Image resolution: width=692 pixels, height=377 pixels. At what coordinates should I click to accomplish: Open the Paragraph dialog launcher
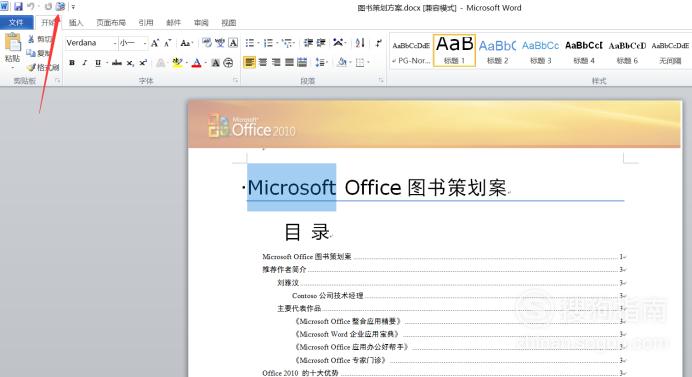(x=381, y=80)
